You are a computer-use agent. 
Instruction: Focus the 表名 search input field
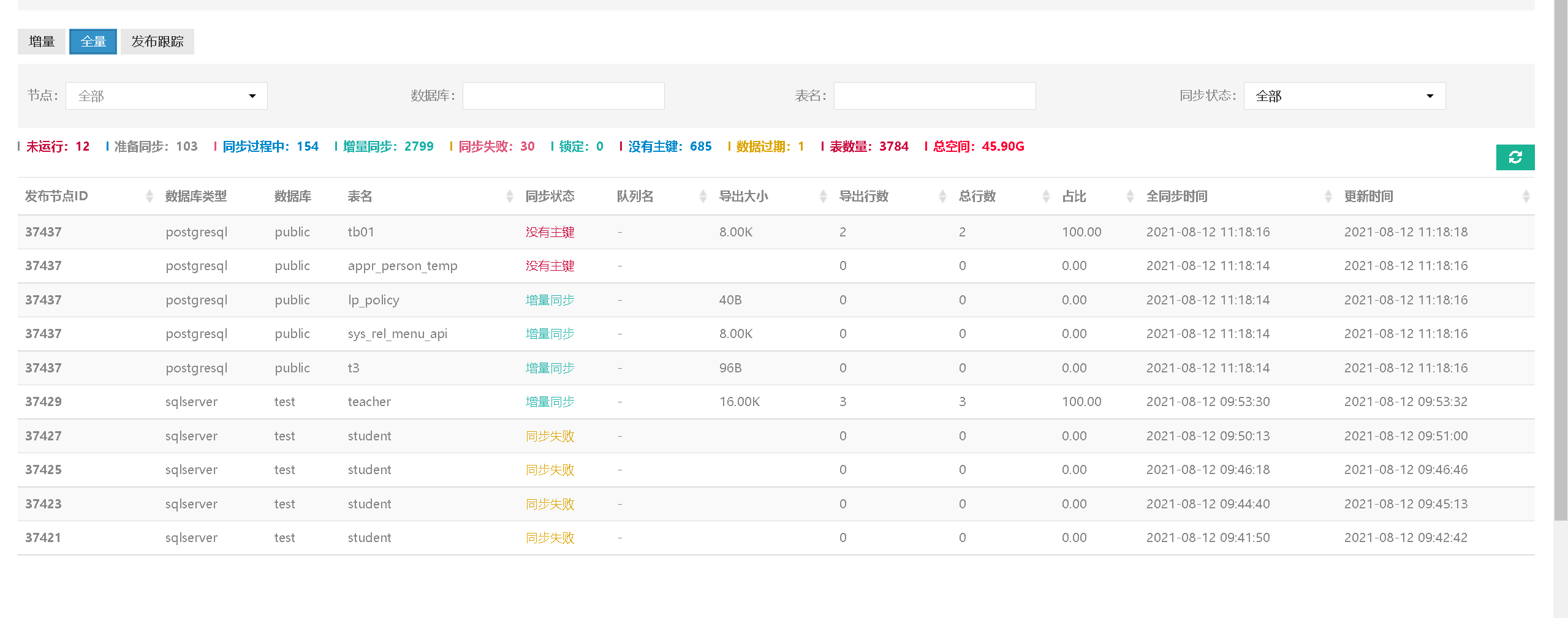(x=934, y=96)
